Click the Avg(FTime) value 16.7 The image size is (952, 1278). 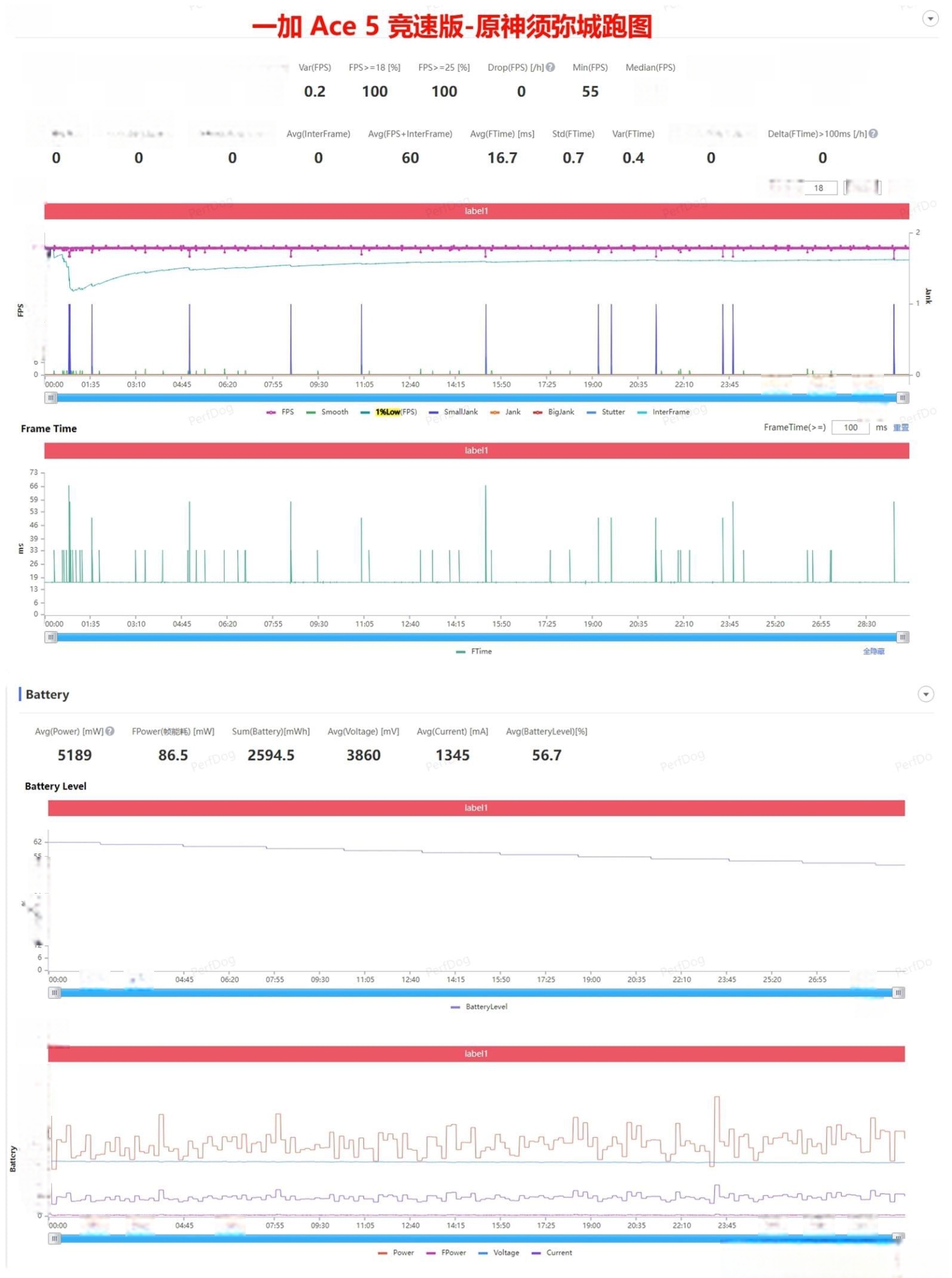point(502,158)
